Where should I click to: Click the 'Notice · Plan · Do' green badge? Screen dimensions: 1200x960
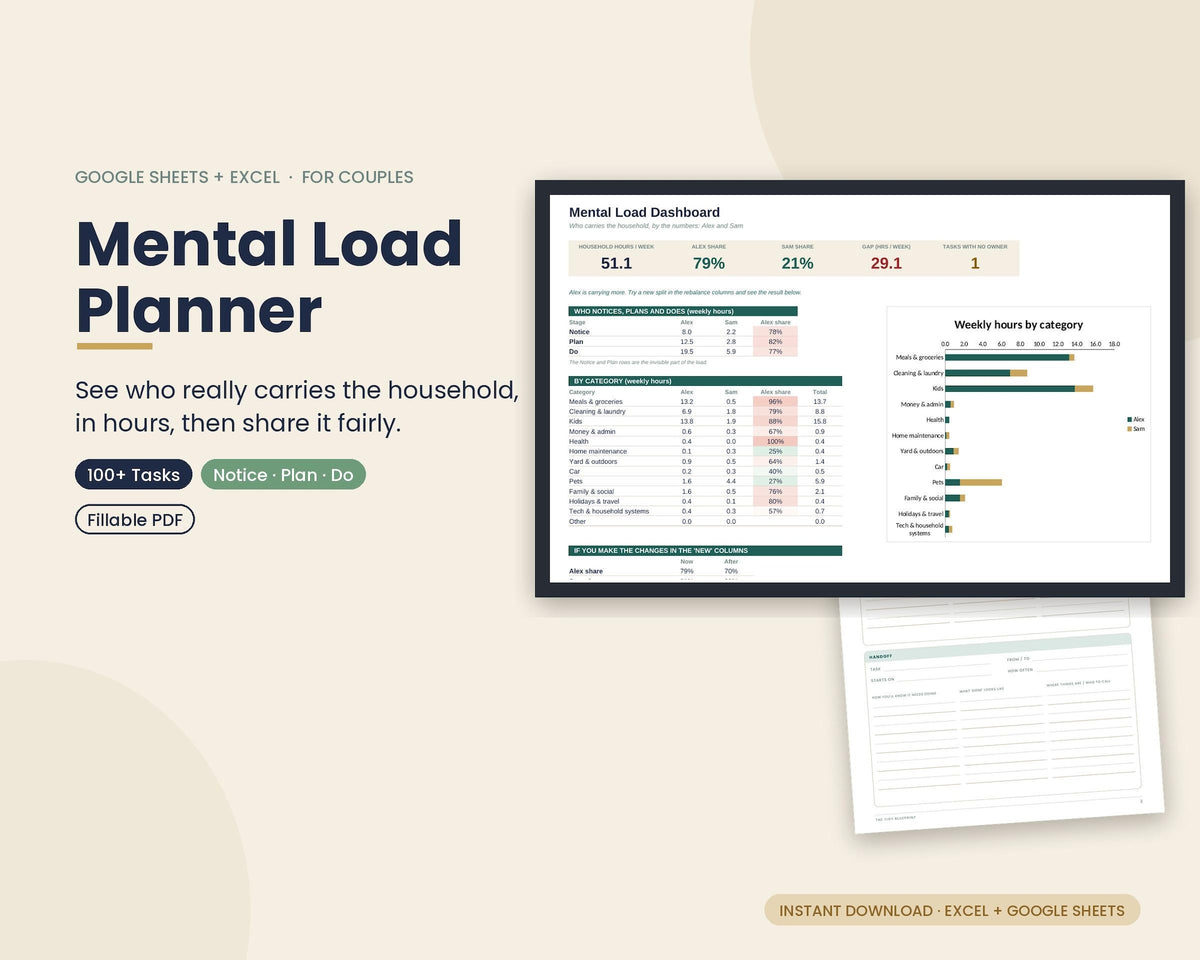click(x=283, y=474)
